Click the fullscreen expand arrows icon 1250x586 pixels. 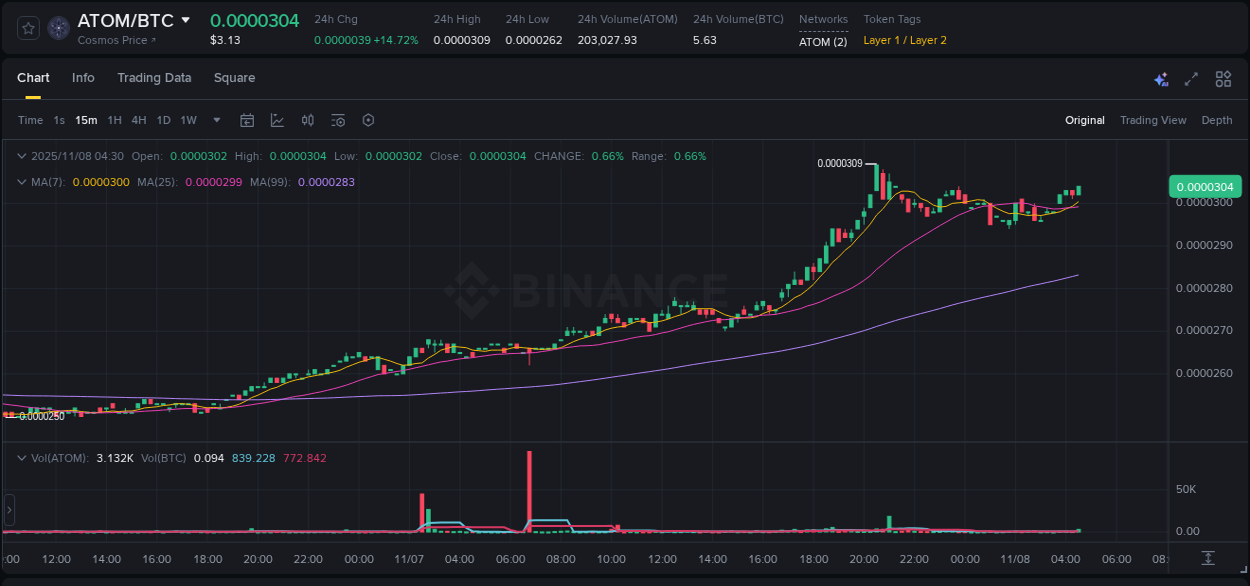(1191, 78)
